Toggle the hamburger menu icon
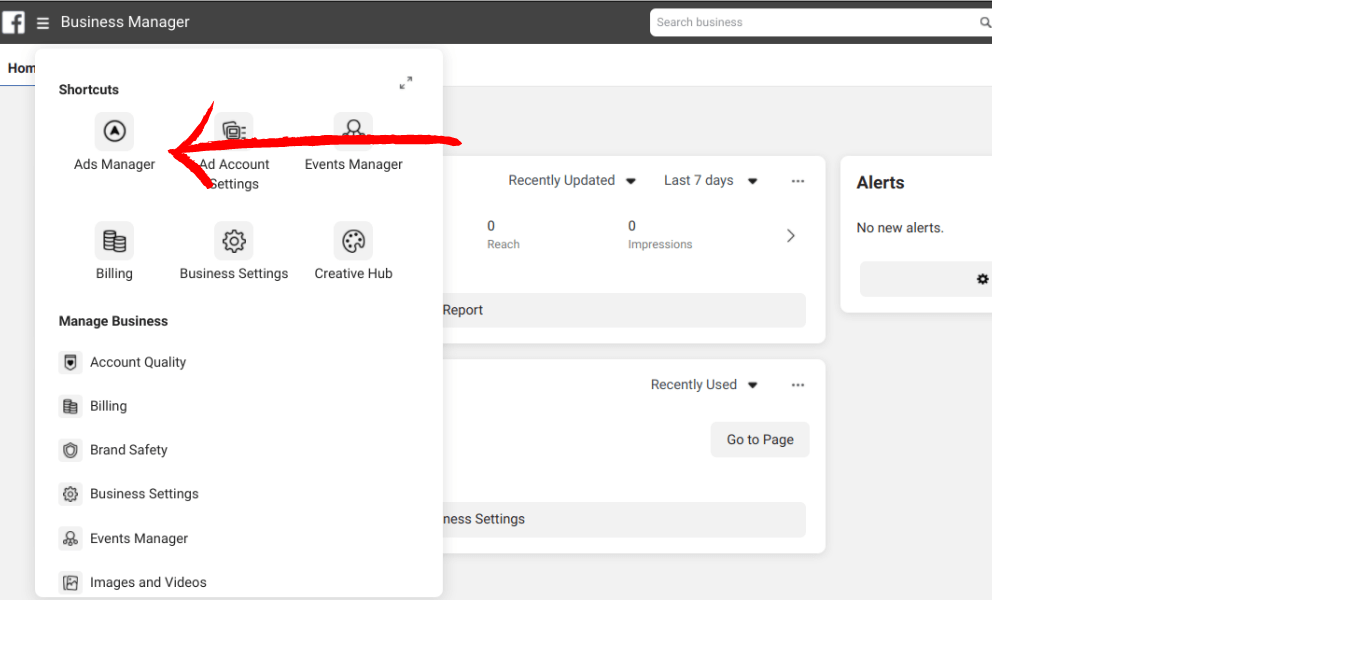Image resolution: width=1350 pixels, height=650 pixels. coord(43,23)
